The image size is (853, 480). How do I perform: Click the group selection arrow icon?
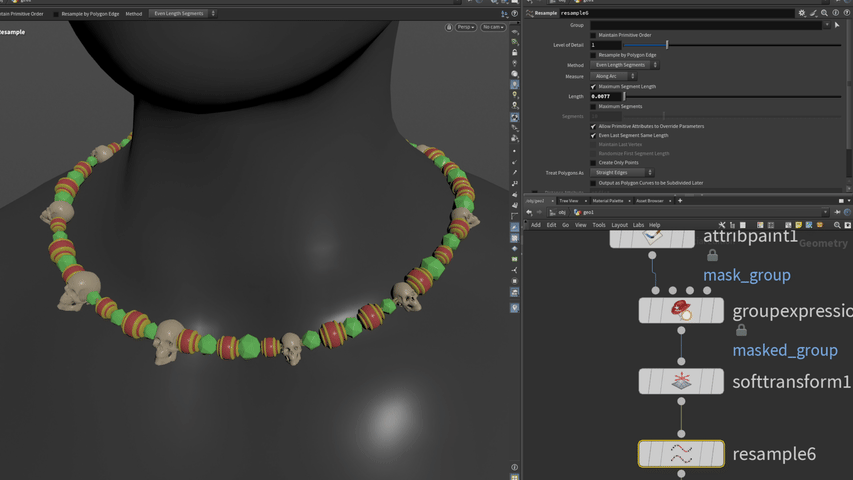pyautogui.click(x=837, y=25)
